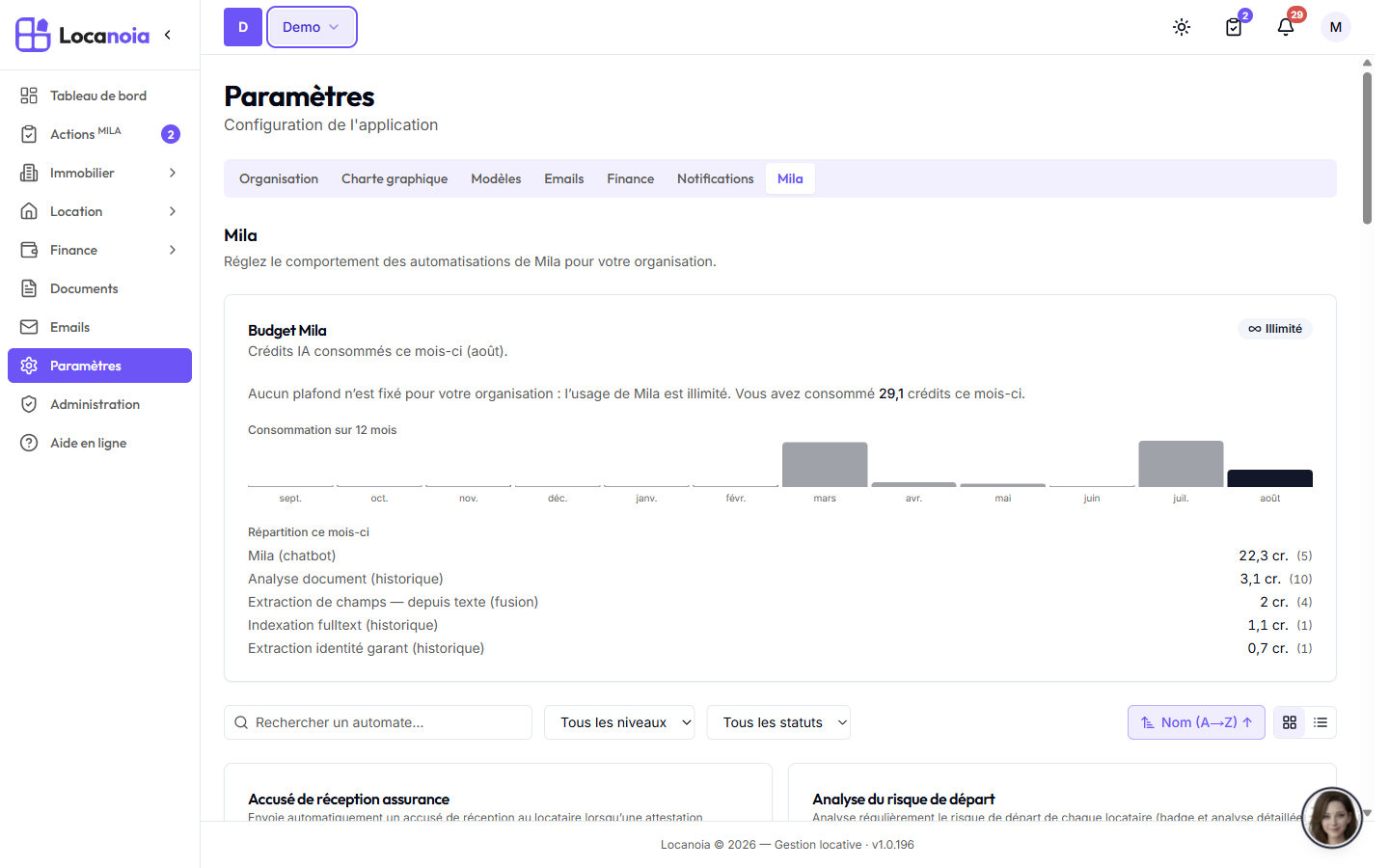Click the Paramètres gear icon
1389x868 pixels.
29,366
